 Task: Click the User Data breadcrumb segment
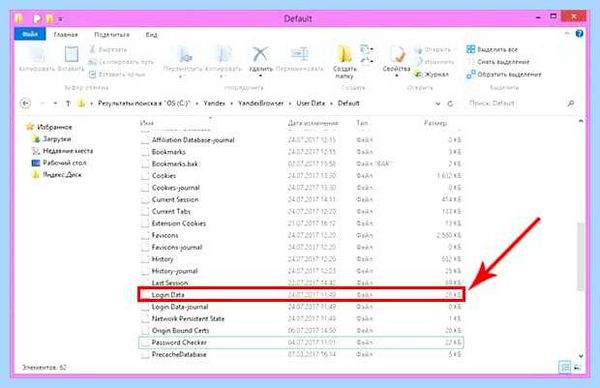[311, 103]
